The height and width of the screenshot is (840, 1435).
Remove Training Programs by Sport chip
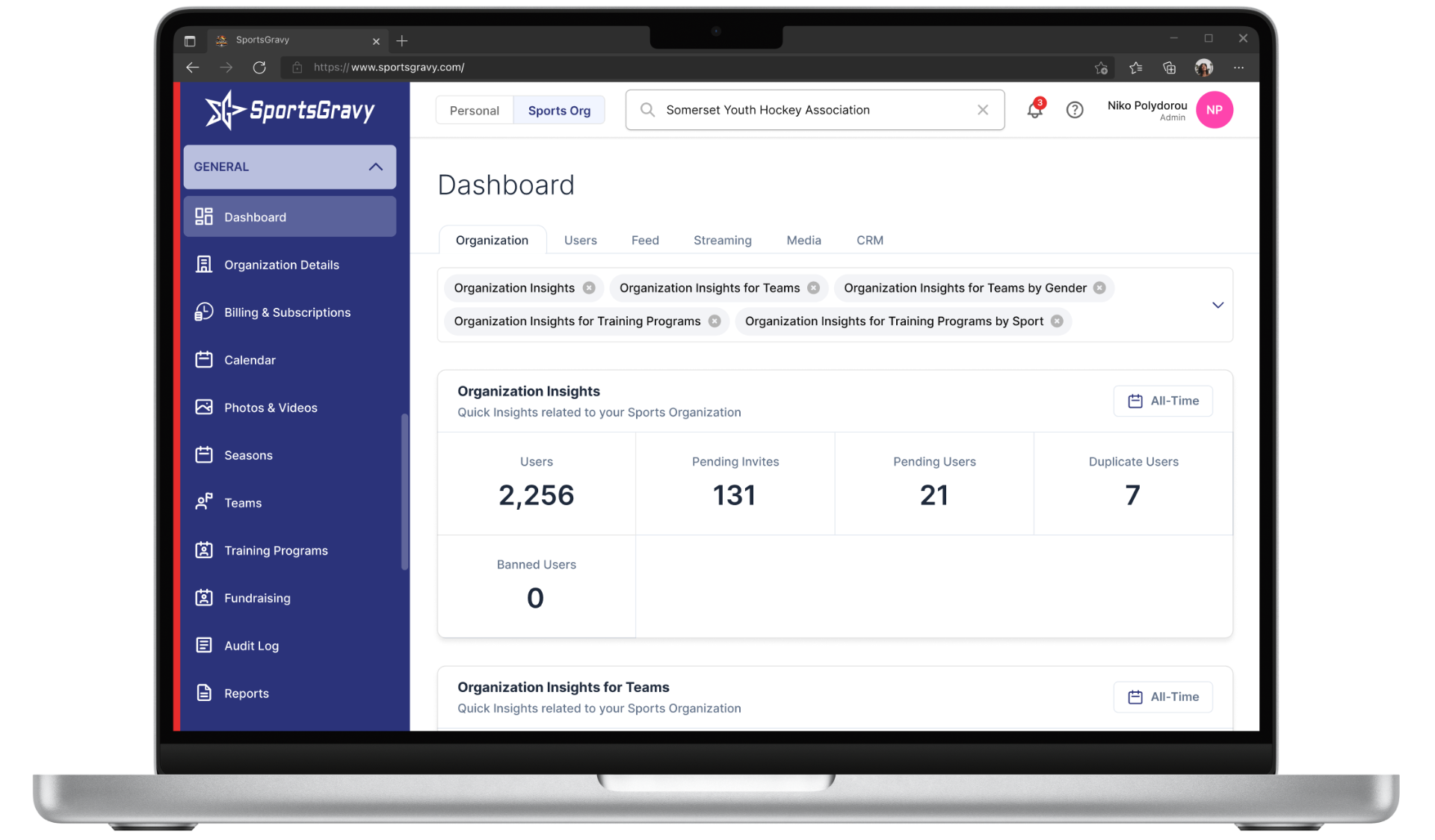1057,321
